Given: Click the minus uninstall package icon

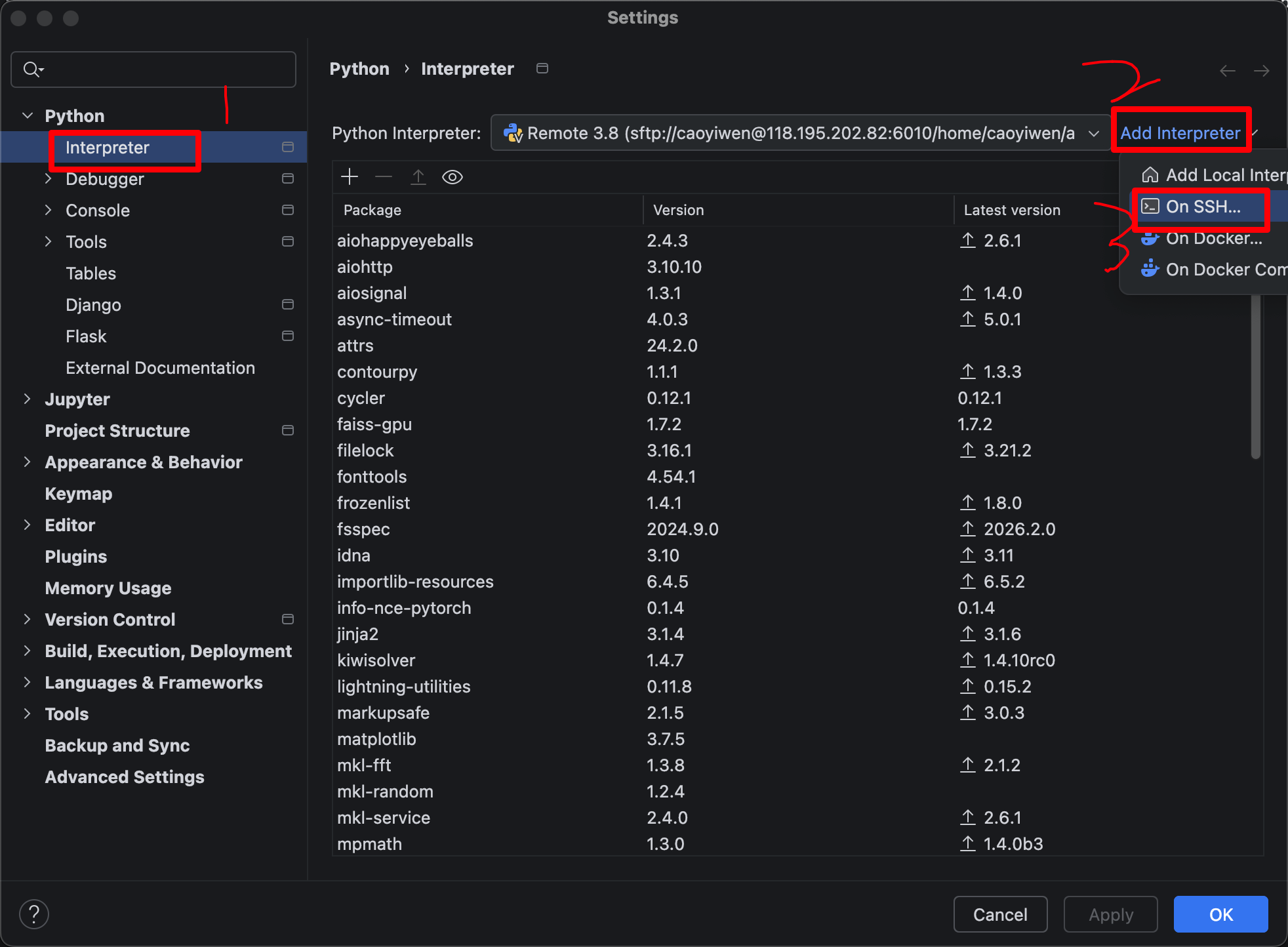Looking at the screenshot, I should point(384,176).
